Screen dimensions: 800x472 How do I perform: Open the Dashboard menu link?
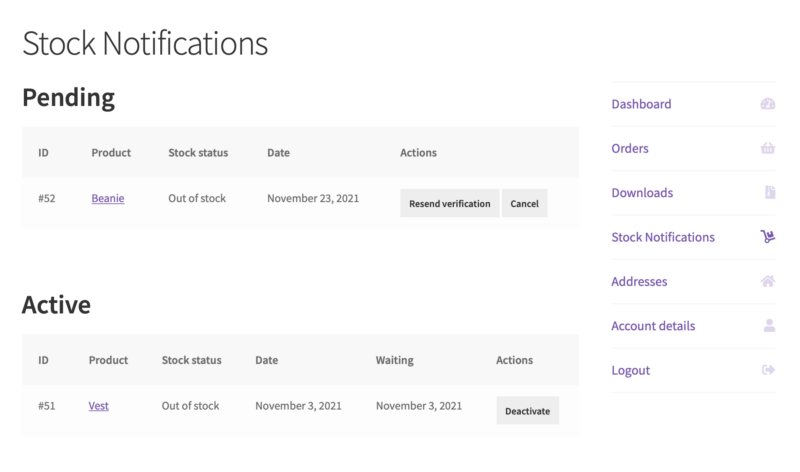[x=641, y=104]
